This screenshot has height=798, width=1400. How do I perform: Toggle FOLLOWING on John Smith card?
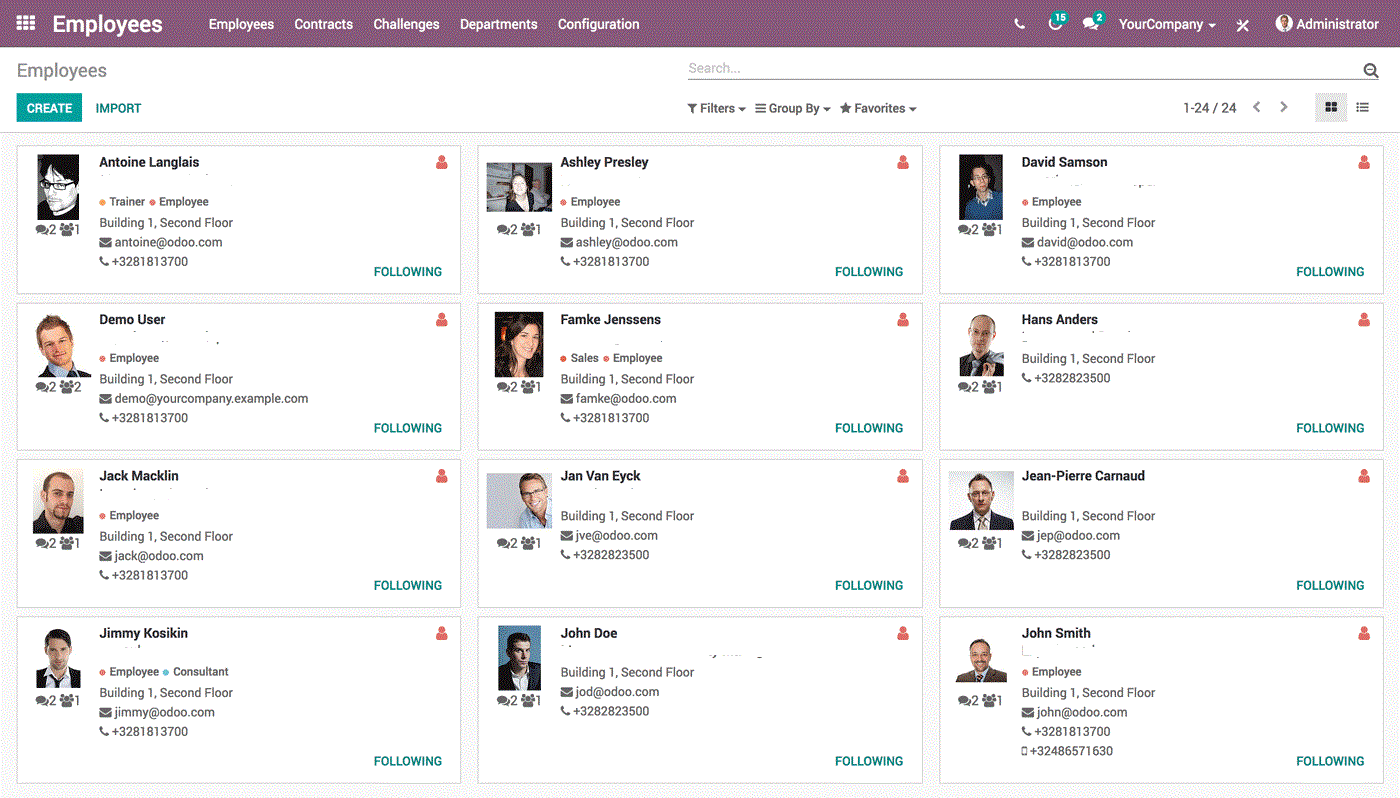tap(1330, 761)
